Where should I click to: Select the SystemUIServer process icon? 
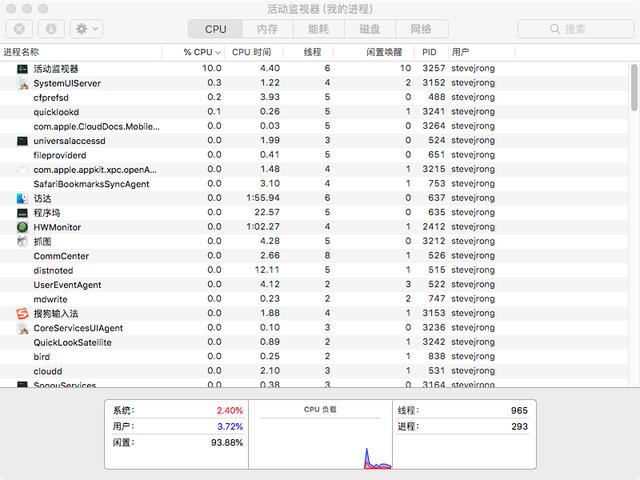click(22, 83)
